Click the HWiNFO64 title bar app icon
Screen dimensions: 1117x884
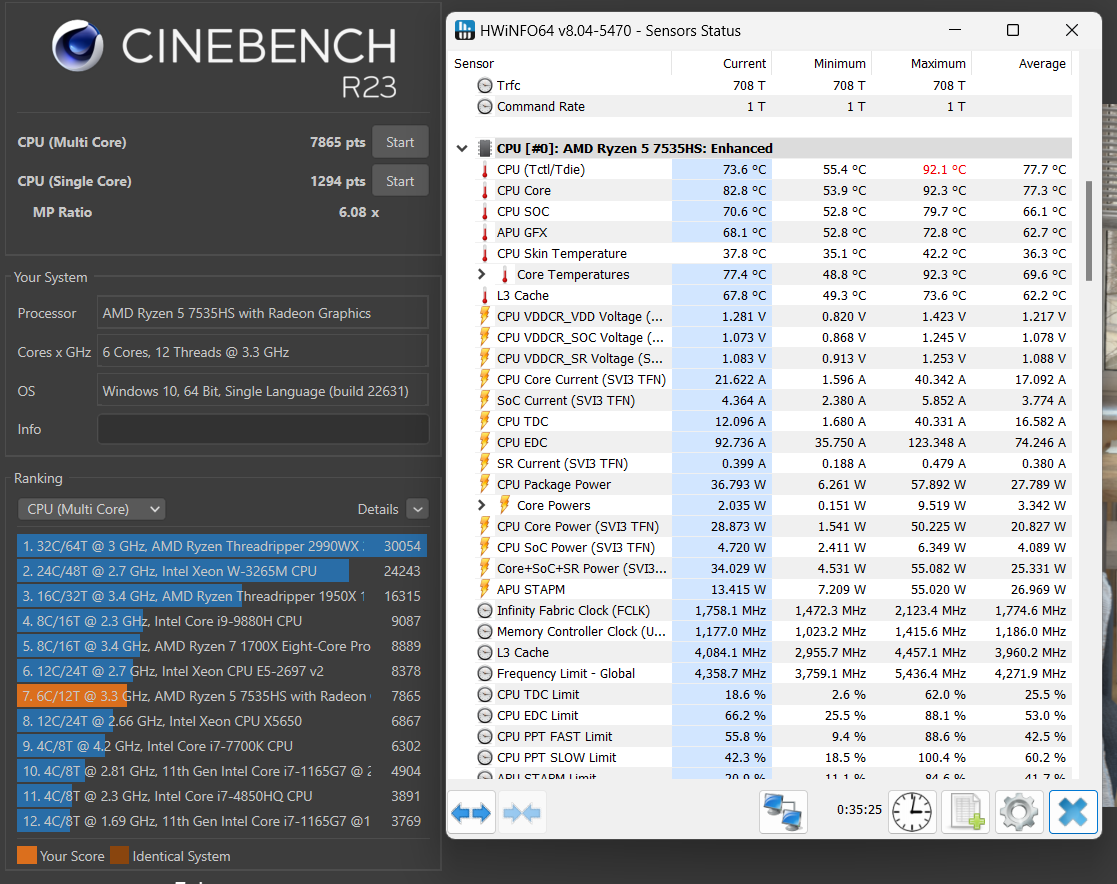tap(464, 31)
